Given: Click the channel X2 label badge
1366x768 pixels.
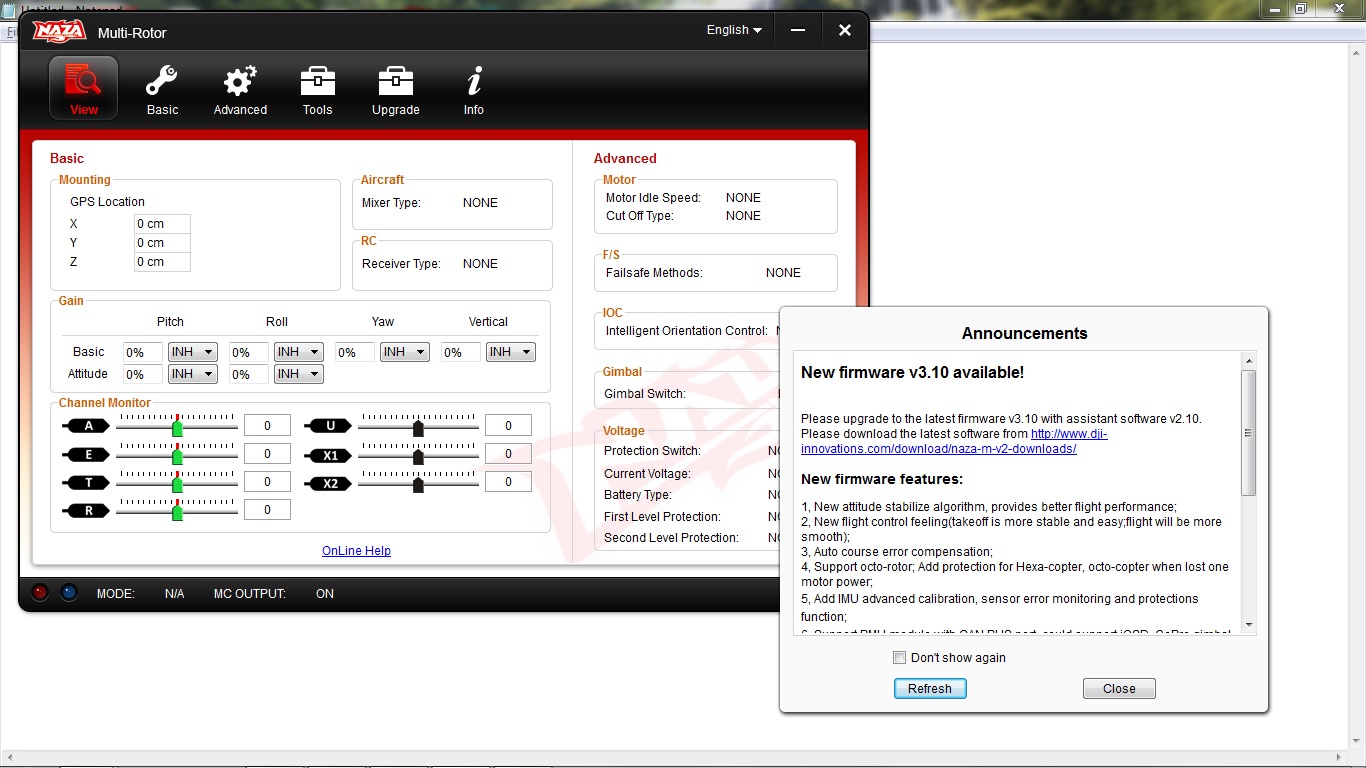Looking at the screenshot, I should point(329,484).
